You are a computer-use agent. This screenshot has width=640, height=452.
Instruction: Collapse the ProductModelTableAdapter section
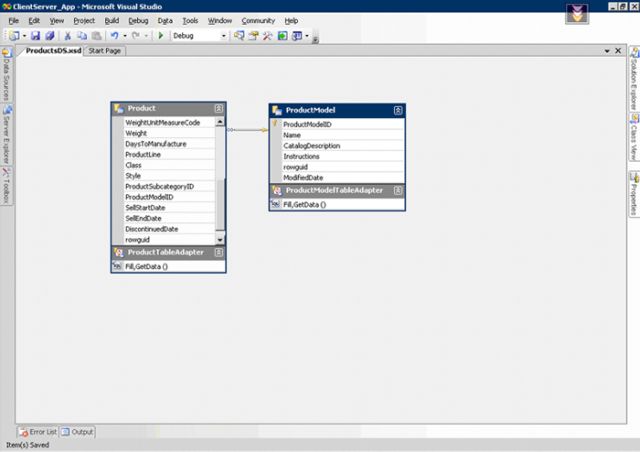[398, 191]
